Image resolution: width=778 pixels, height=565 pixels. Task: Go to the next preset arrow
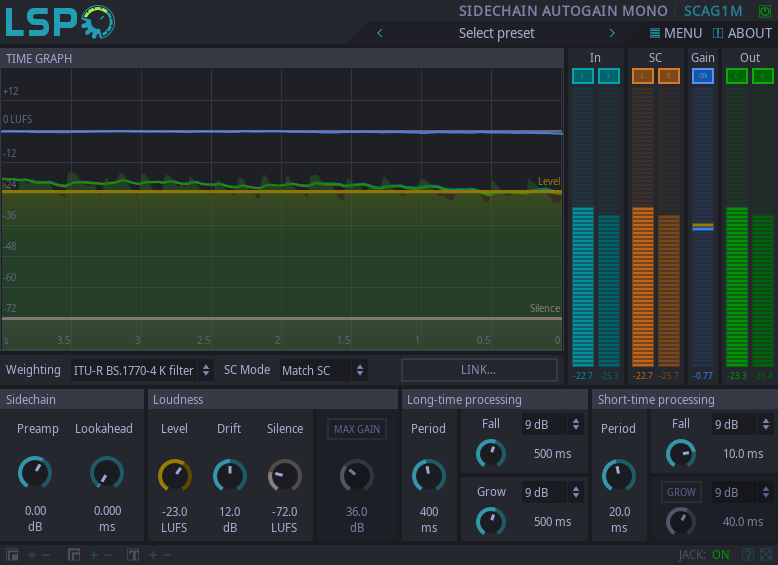click(x=612, y=33)
